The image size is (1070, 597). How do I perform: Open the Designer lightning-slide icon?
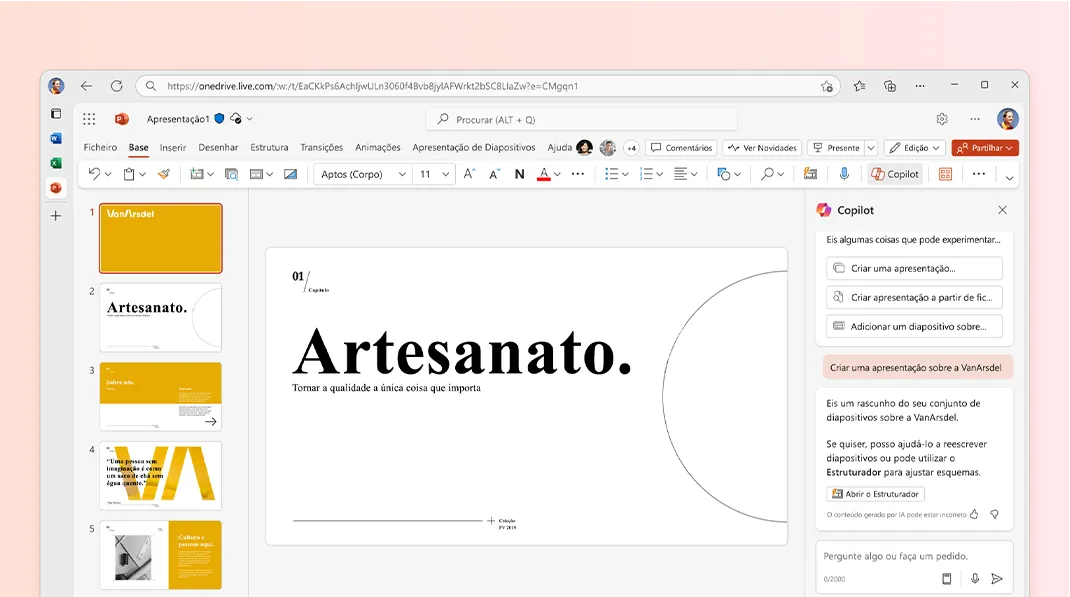(810, 174)
